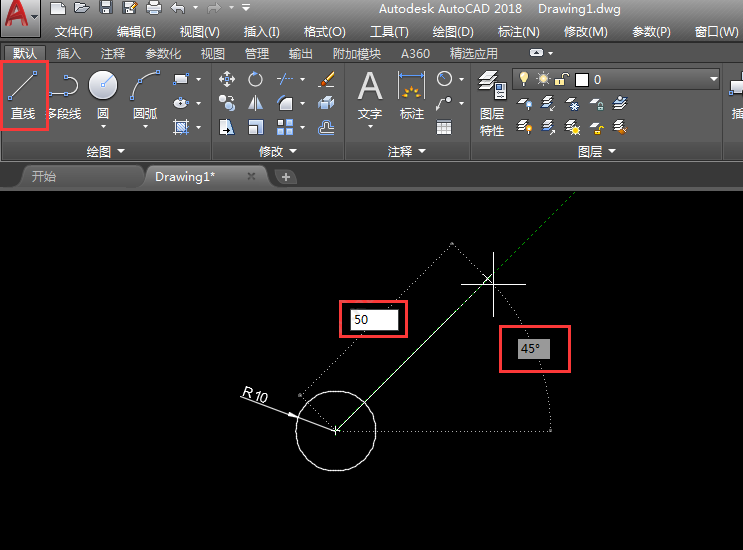Toggle layer 0 freeze sun icon
This screenshot has height=550, width=743.
coord(543,79)
